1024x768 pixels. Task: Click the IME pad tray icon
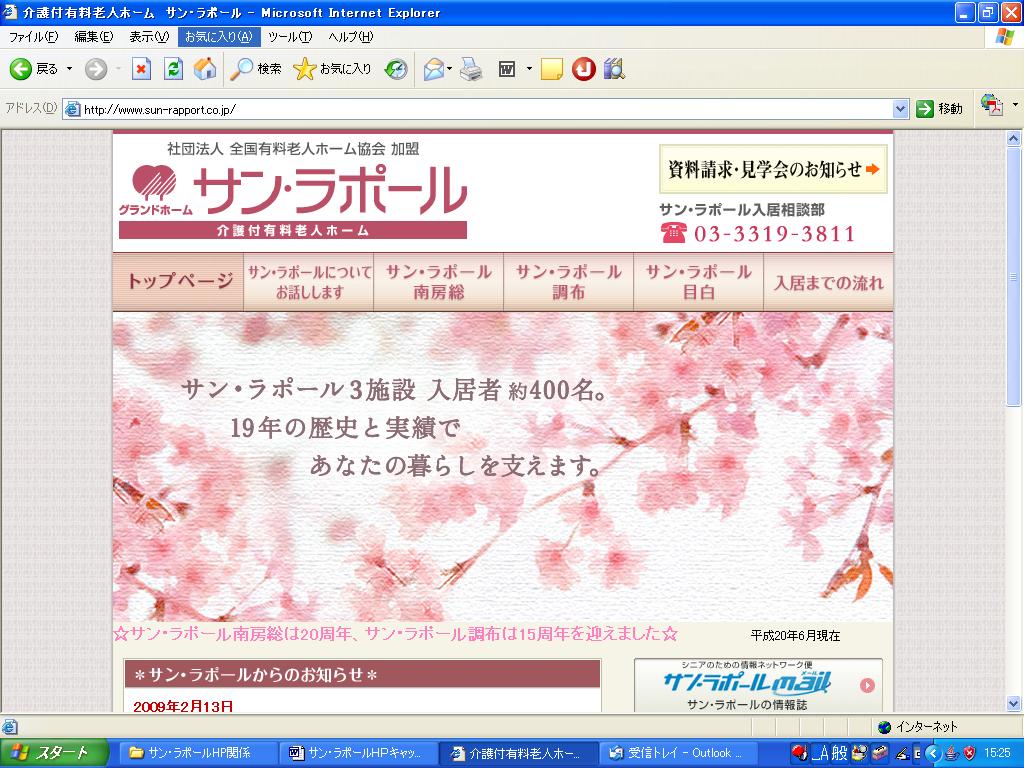tap(860, 753)
